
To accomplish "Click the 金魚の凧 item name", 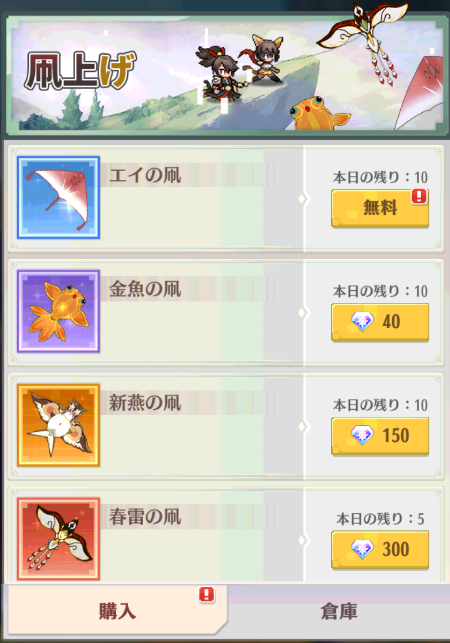I will 145,289.
